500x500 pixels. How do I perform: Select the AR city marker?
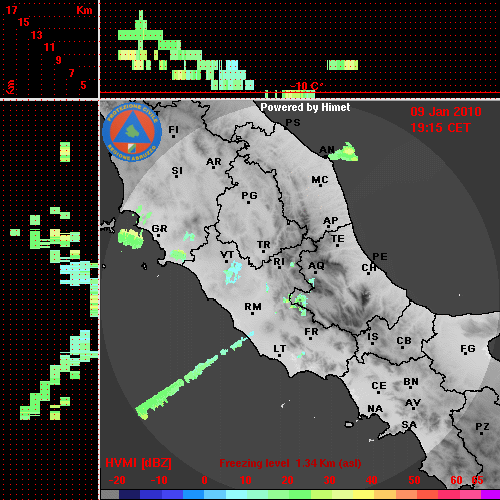214,168
